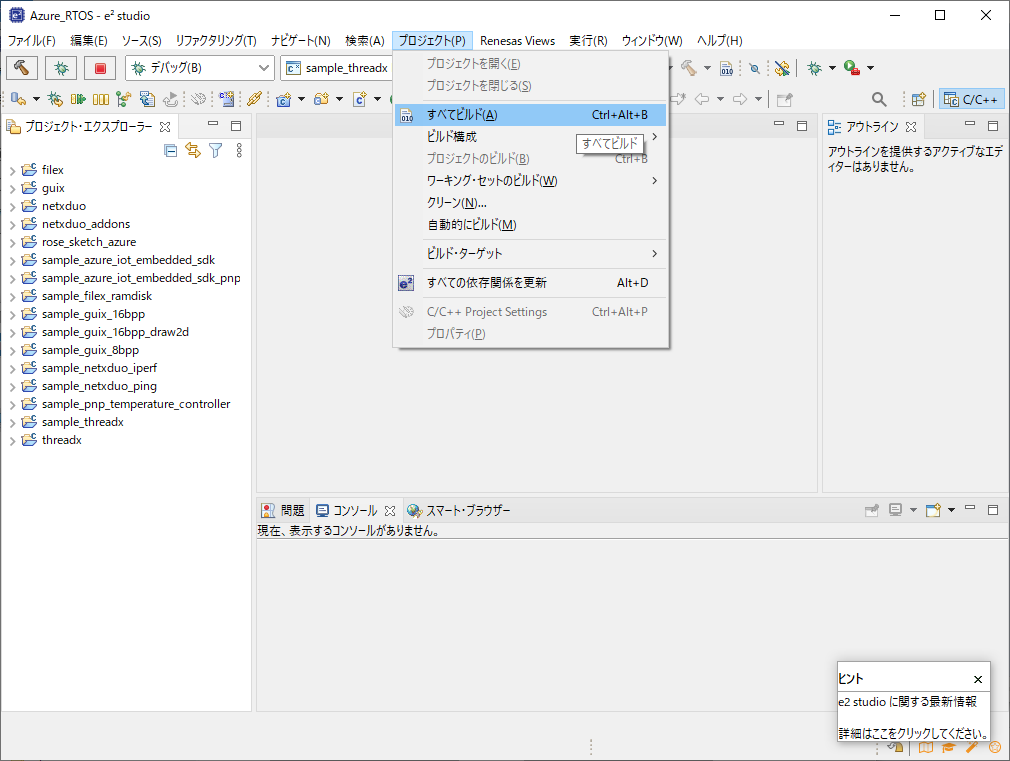The image size is (1010, 761).
Task: Click the new C source file icon
Action: coord(360,99)
